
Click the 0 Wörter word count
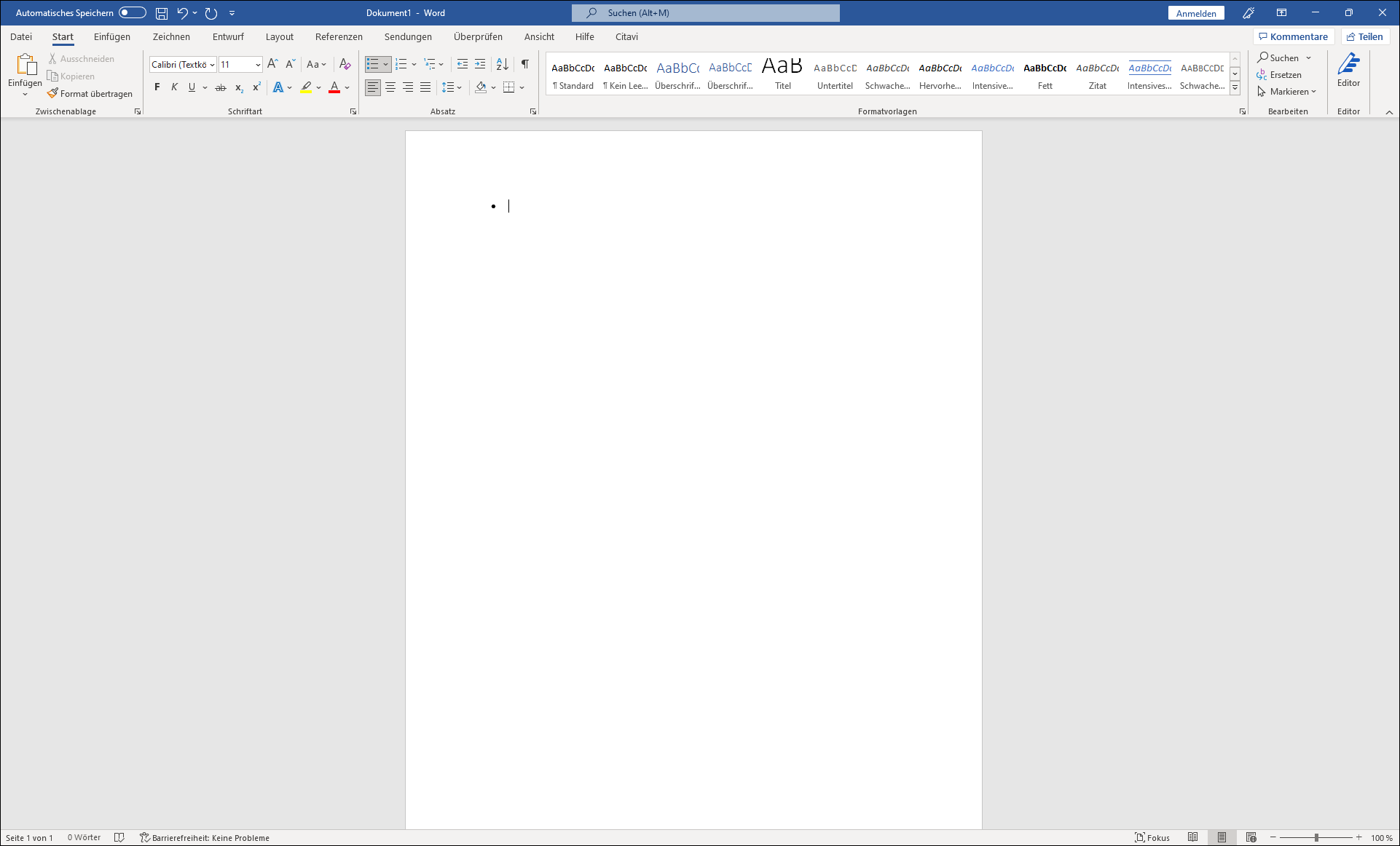(x=84, y=837)
